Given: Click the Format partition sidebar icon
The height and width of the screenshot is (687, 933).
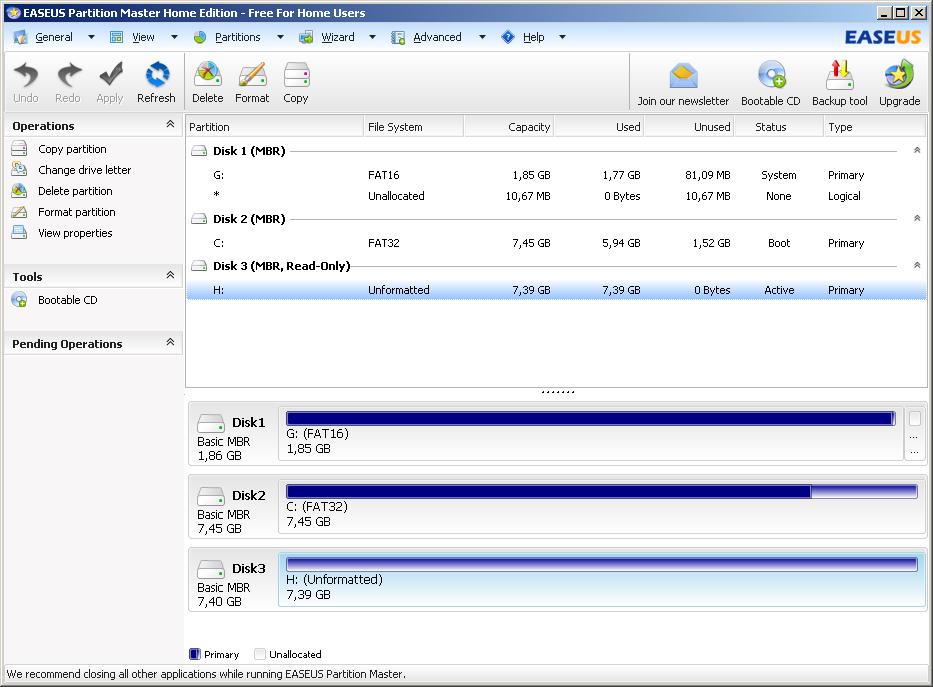Looking at the screenshot, I should click(x=19, y=211).
